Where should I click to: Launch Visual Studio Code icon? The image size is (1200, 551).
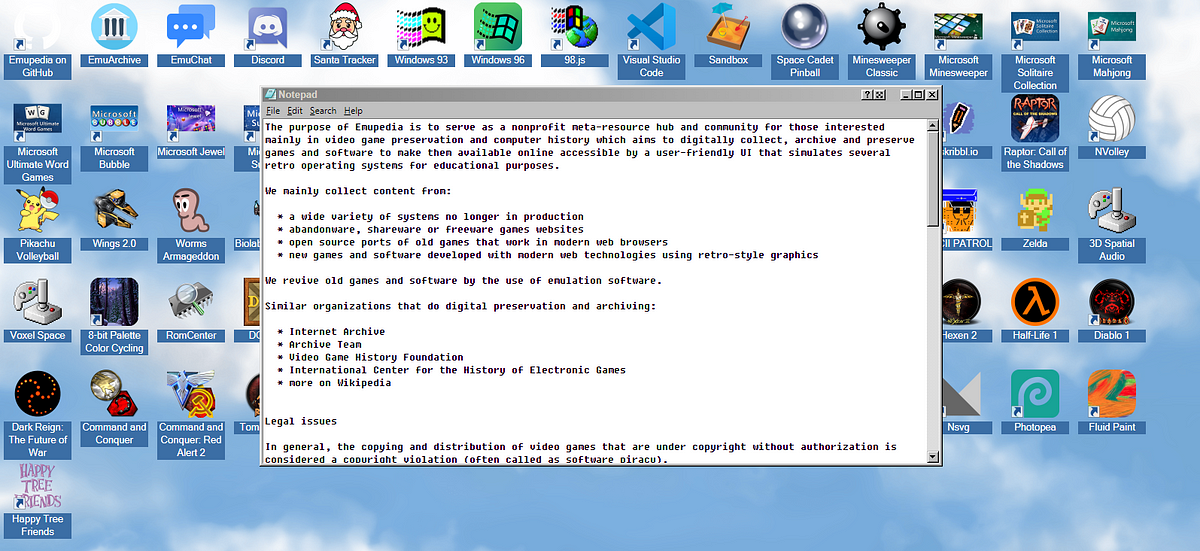[651, 42]
